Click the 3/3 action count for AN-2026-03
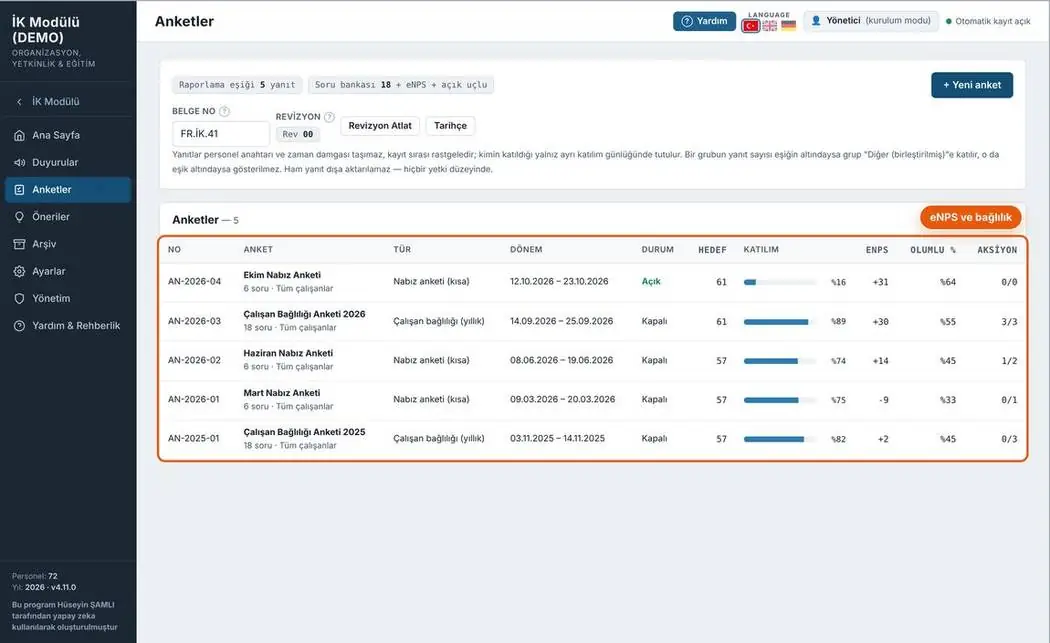1050x643 pixels. [x=1009, y=322]
